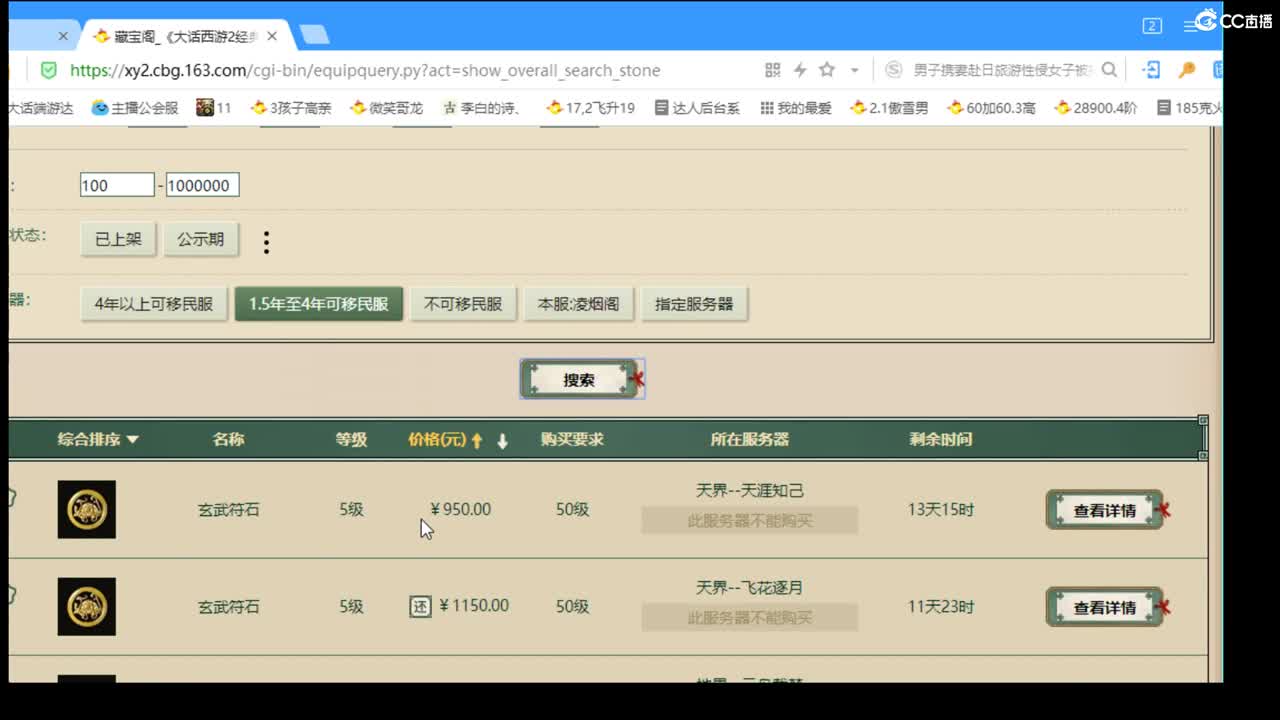Click the minimum price field showing 100
This screenshot has width=1280, height=720.
[117, 185]
